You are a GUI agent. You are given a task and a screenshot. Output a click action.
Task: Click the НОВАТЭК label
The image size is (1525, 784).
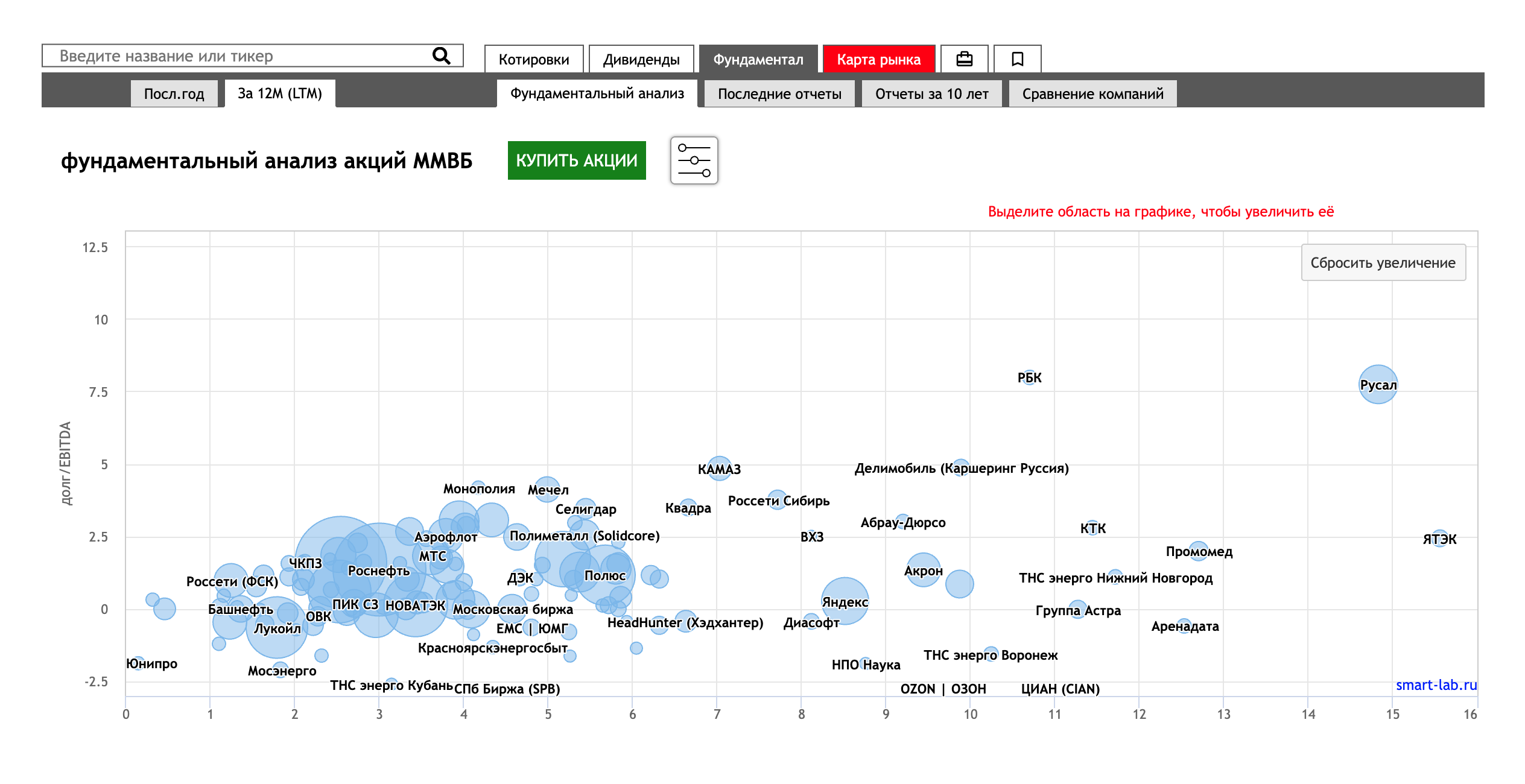coord(415,605)
